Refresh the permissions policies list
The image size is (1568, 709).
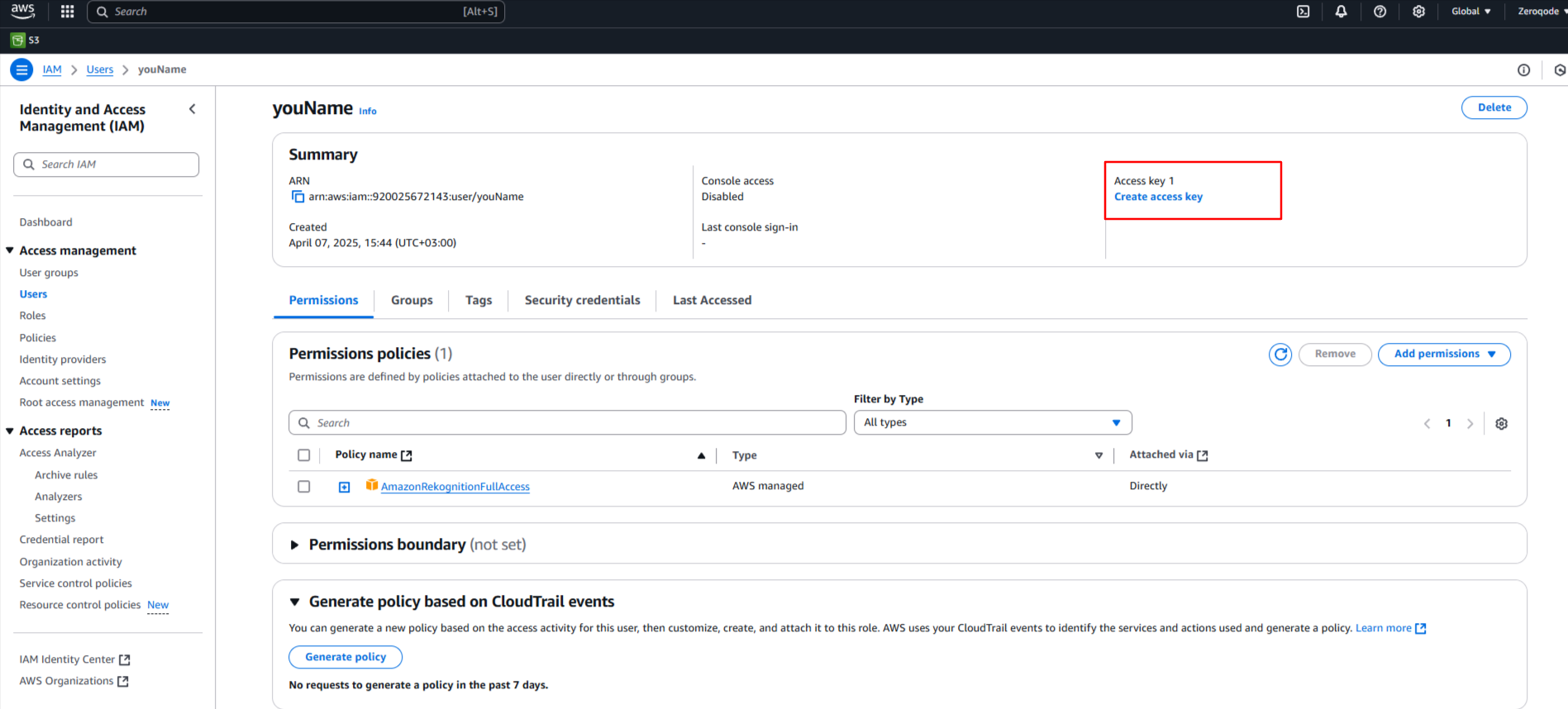coord(1280,354)
